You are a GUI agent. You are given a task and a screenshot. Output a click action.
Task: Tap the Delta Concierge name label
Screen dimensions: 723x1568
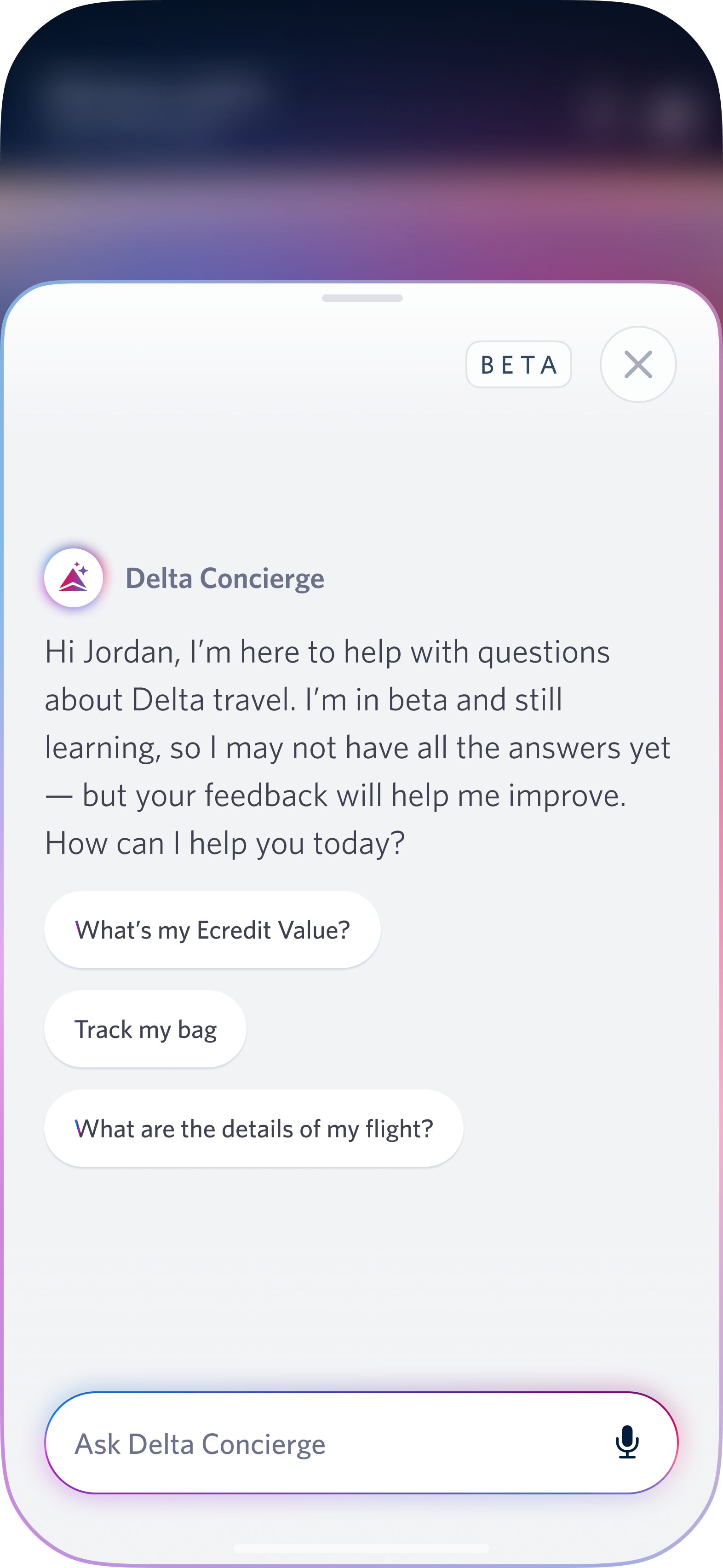pyautogui.click(x=224, y=578)
